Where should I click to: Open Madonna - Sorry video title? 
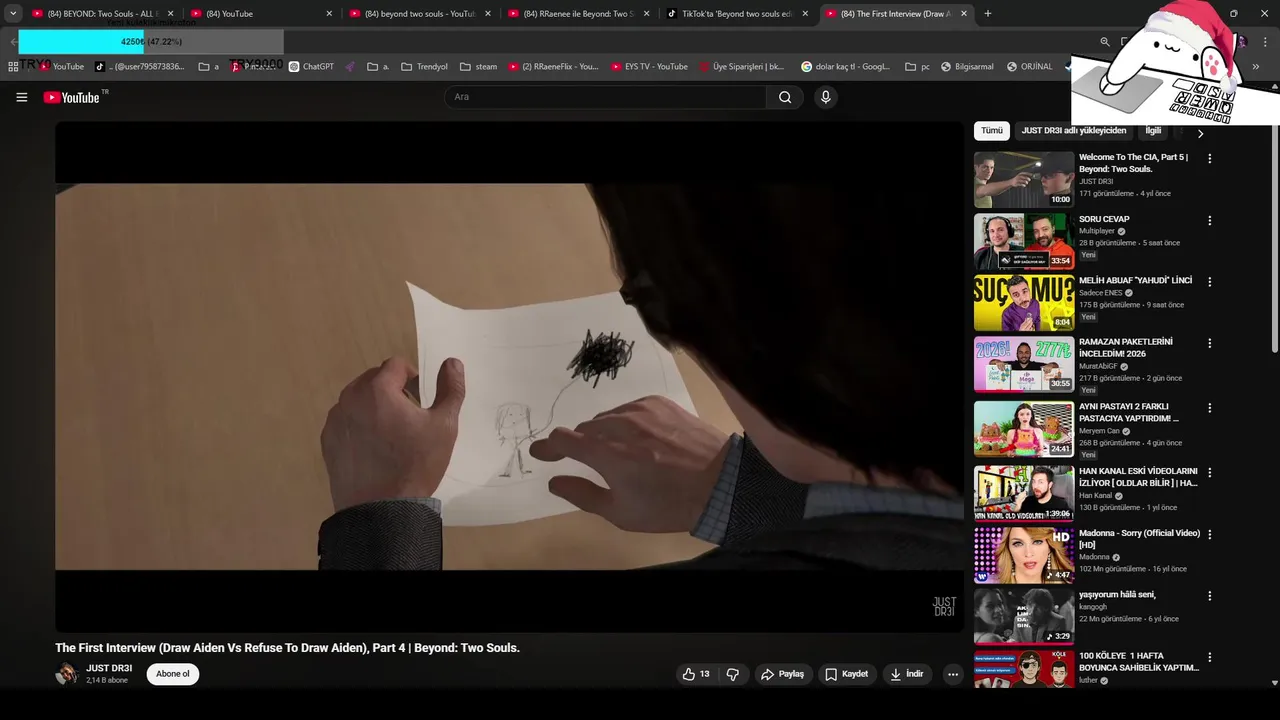(1139, 539)
